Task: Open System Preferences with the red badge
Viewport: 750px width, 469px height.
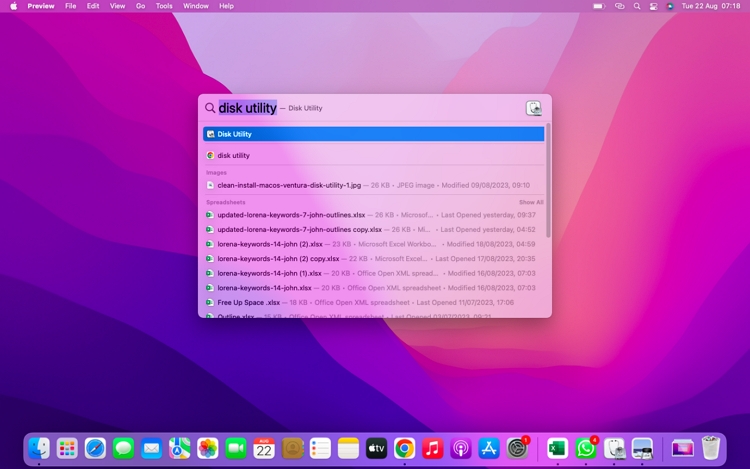Action: (x=517, y=448)
